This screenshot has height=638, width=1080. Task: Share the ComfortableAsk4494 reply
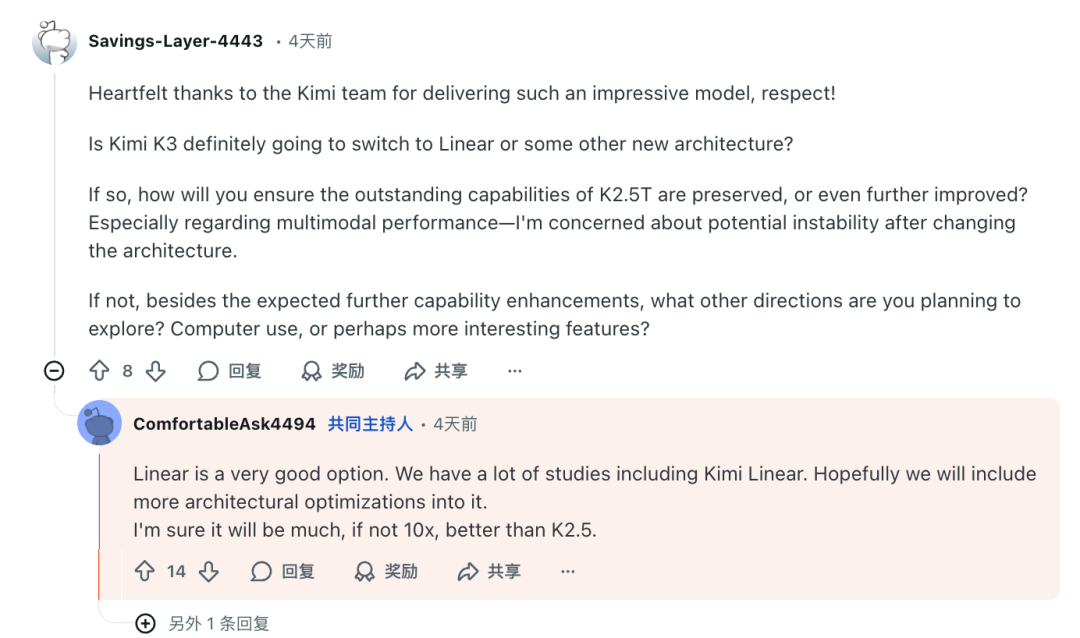tap(489, 571)
